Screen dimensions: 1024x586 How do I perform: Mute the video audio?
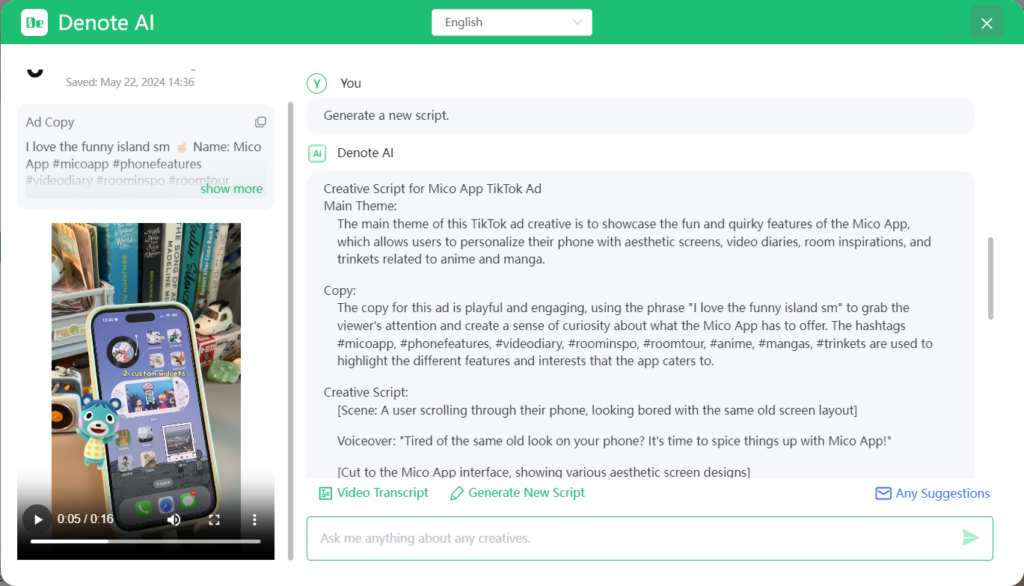coord(172,519)
